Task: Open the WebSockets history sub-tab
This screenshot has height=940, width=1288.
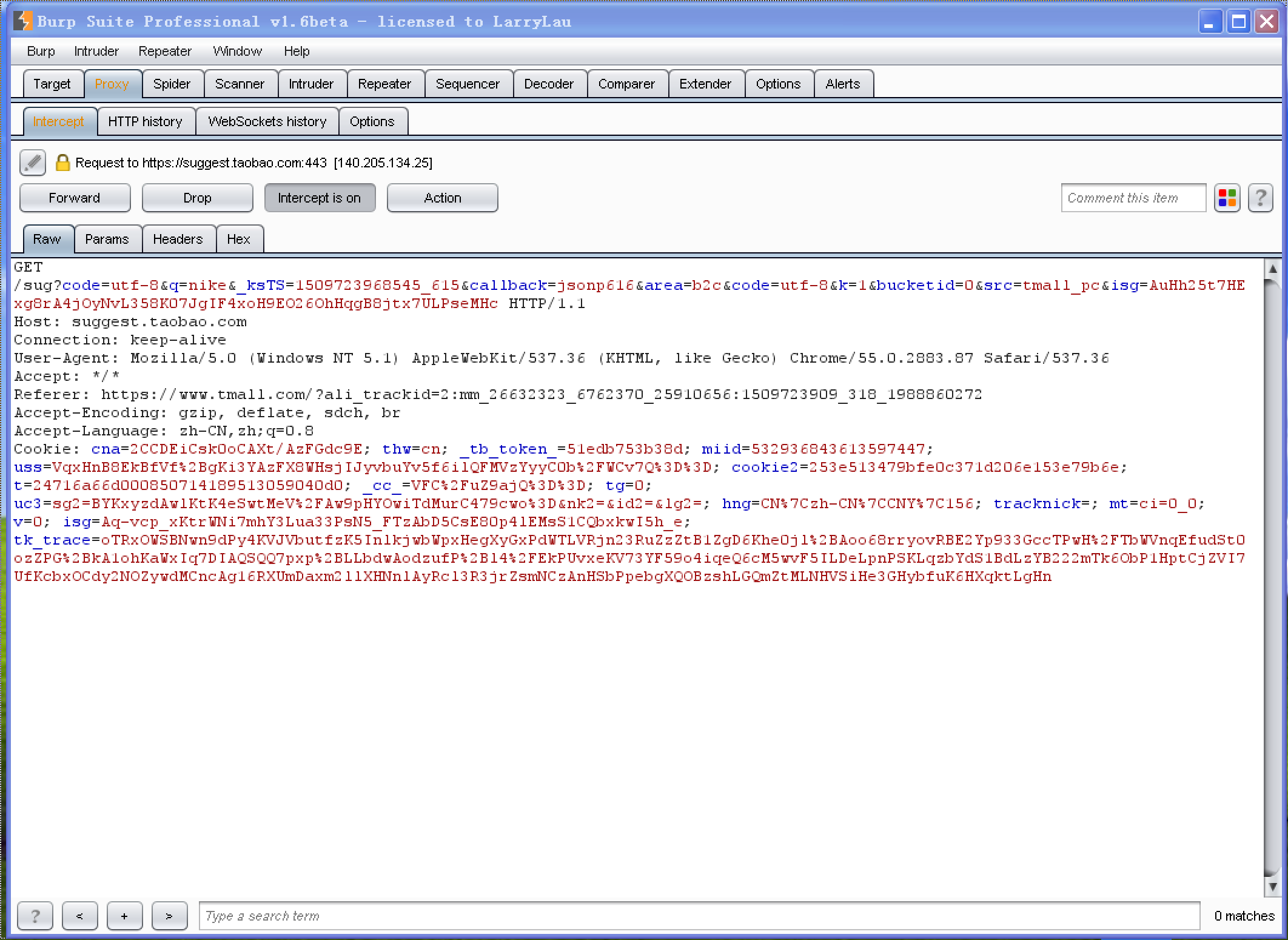Action: coord(267,121)
